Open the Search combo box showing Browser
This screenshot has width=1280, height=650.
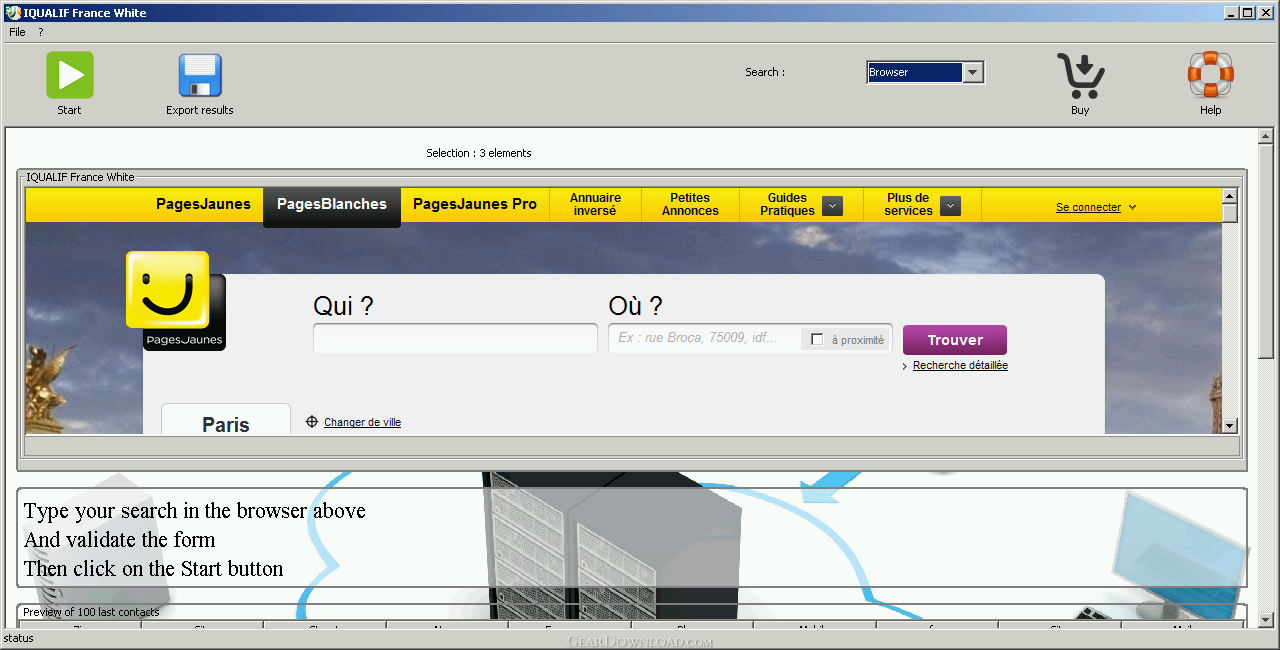coord(925,72)
